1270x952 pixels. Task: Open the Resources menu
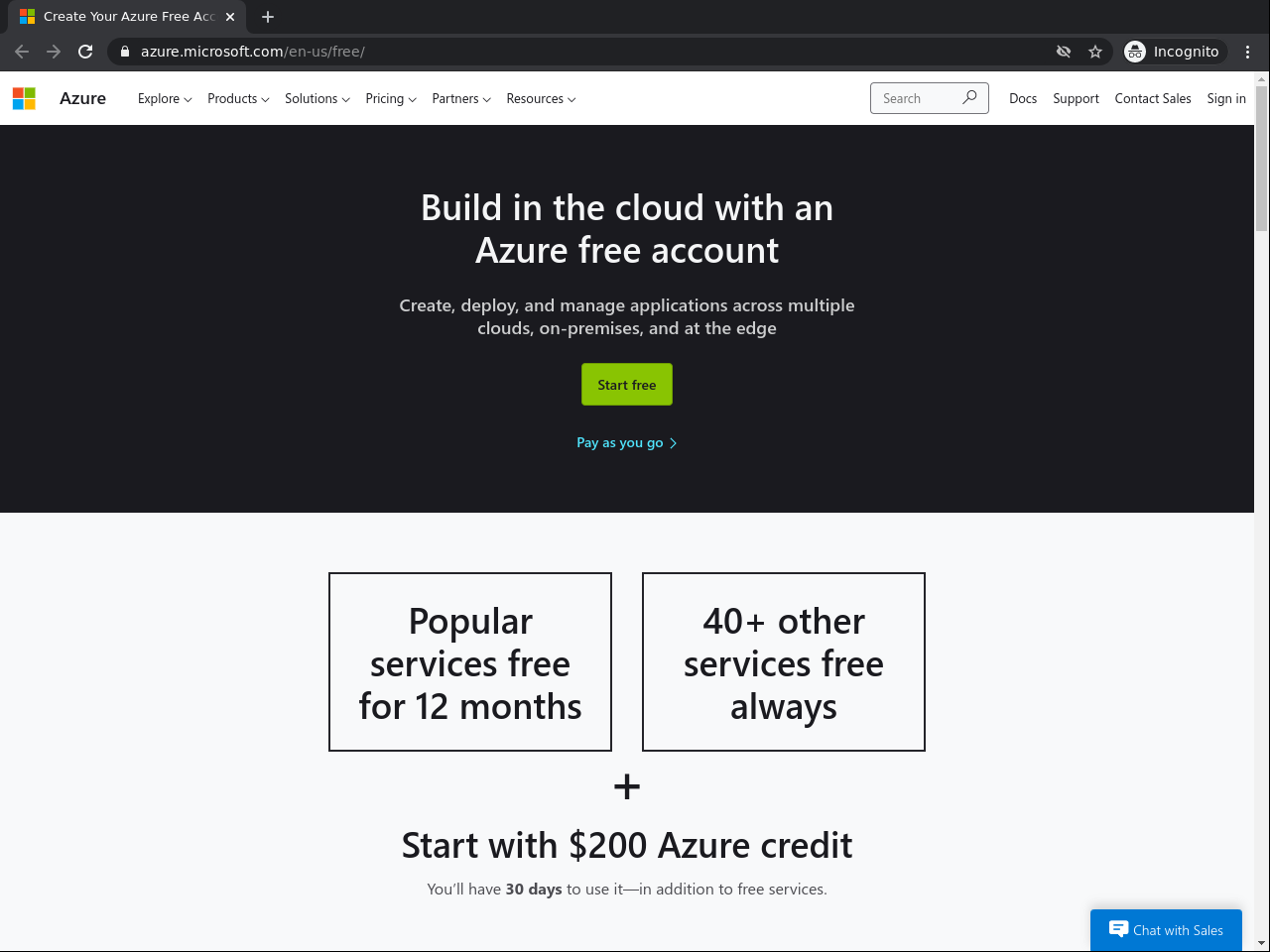click(x=541, y=99)
